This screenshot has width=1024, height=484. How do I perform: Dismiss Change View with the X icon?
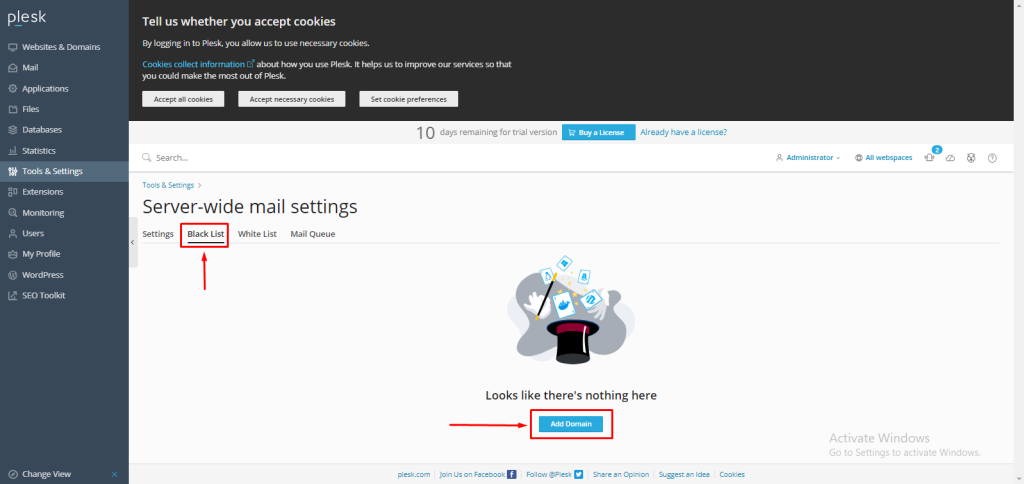[115, 474]
